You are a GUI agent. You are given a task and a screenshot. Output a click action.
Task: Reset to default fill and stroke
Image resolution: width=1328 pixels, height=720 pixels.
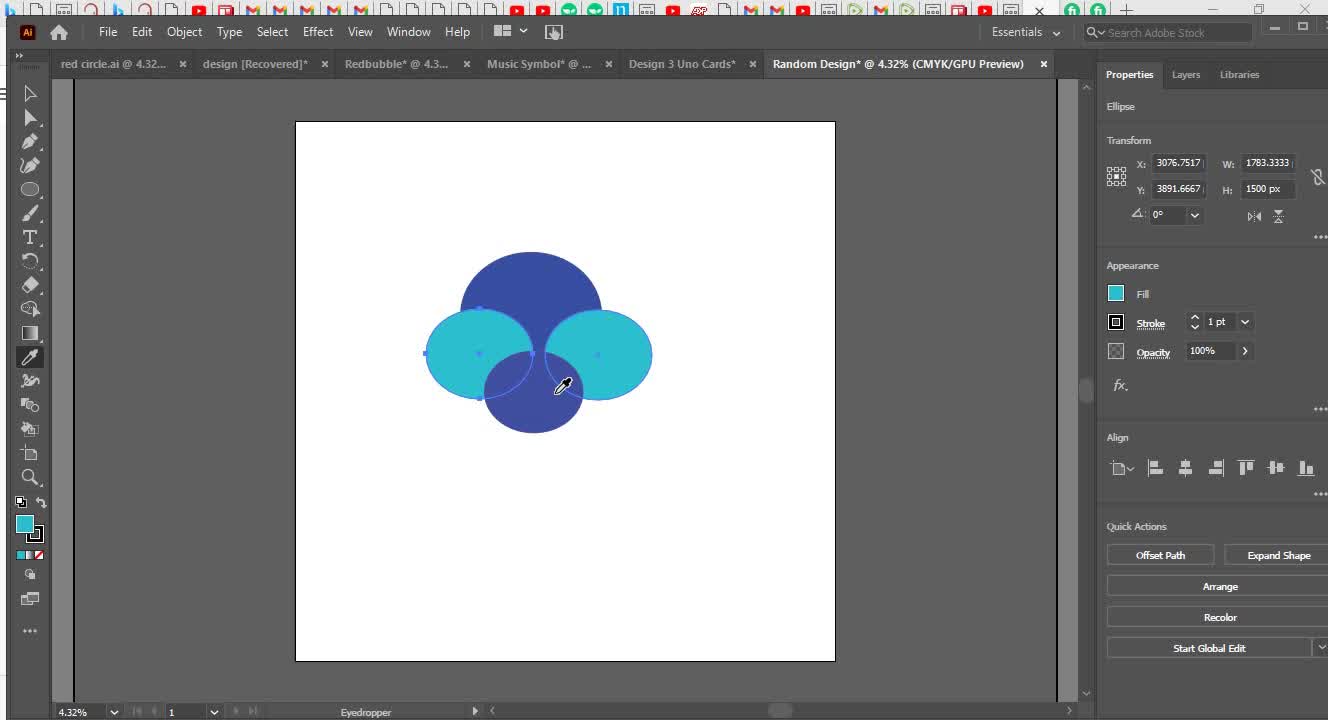[x=21, y=502]
